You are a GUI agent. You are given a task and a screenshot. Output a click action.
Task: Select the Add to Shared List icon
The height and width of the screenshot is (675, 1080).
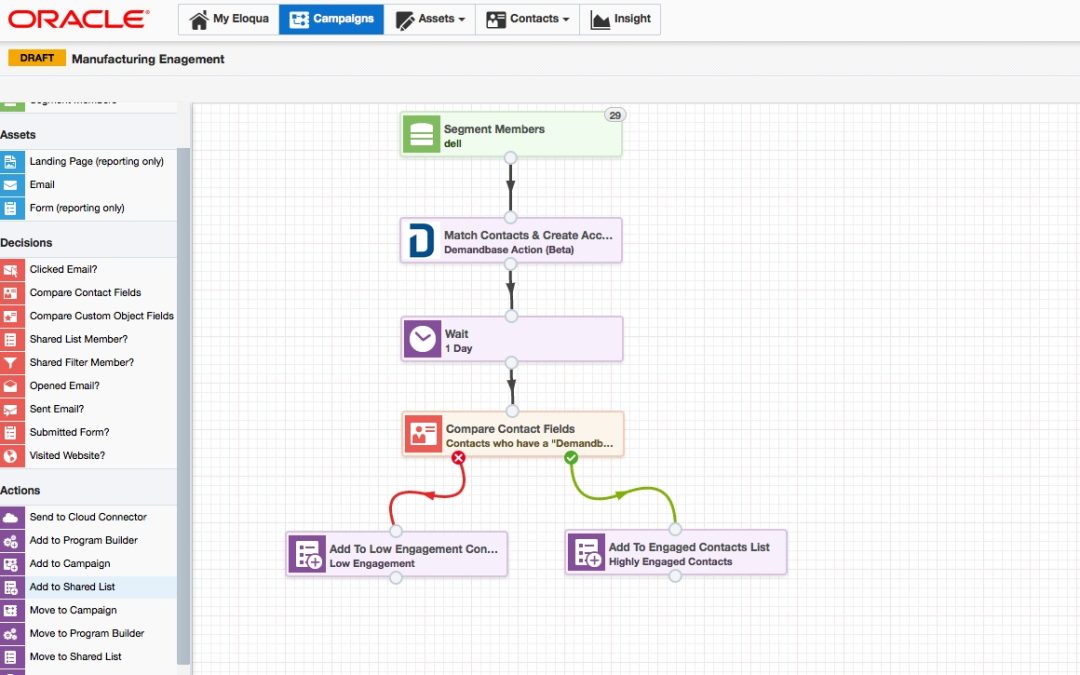(x=11, y=588)
